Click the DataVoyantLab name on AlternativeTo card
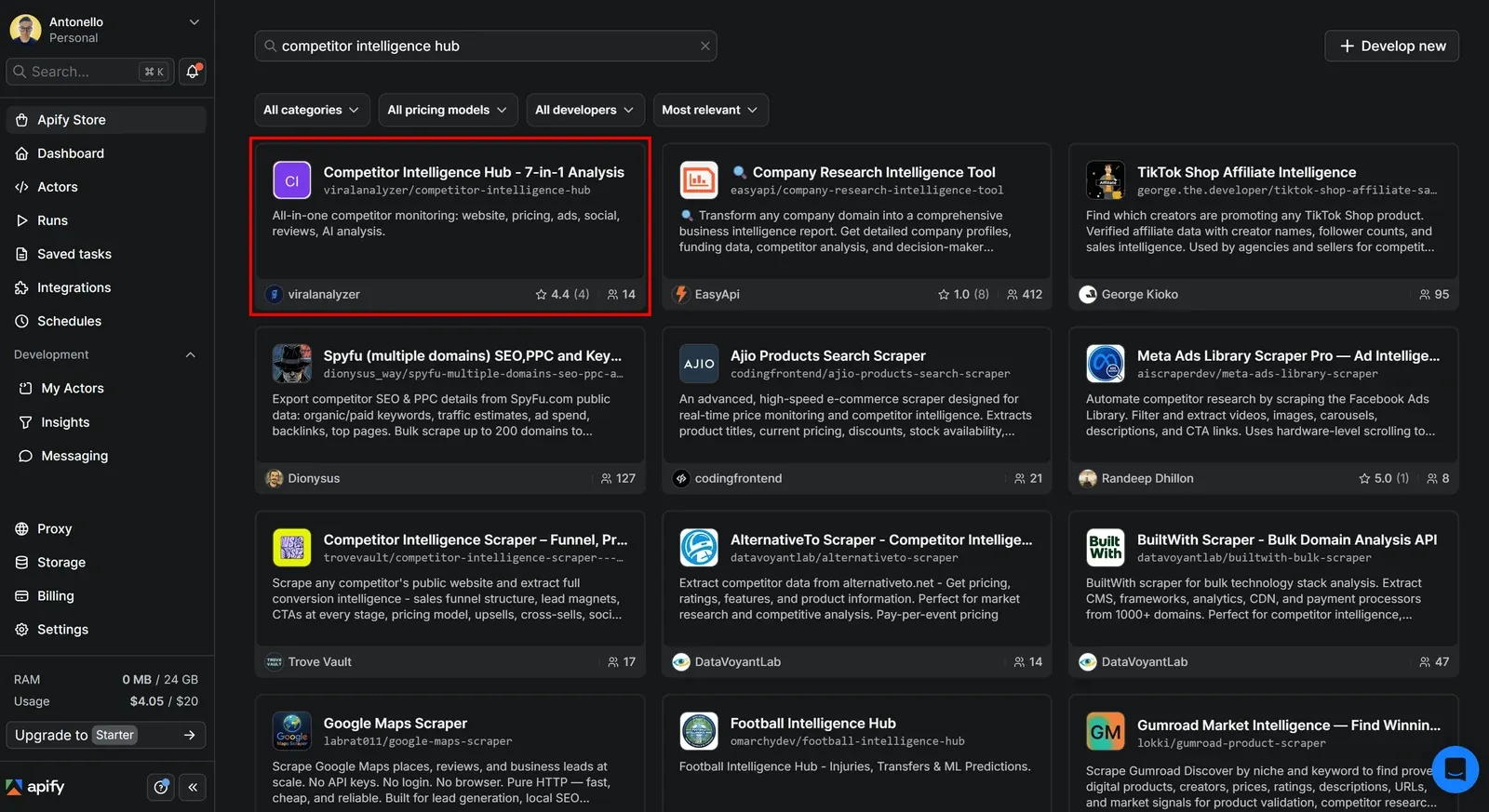1489x812 pixels. coord(737,662)
